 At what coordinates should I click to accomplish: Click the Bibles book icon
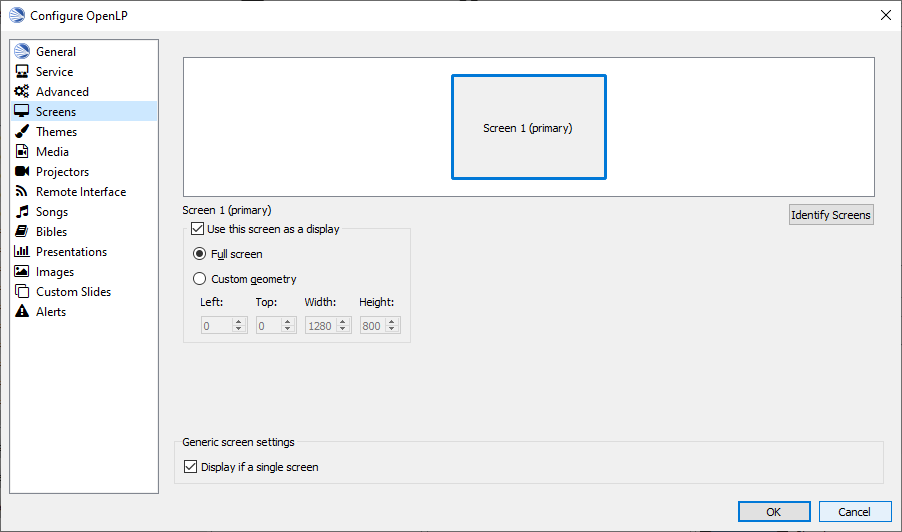(x=22, y=231)
